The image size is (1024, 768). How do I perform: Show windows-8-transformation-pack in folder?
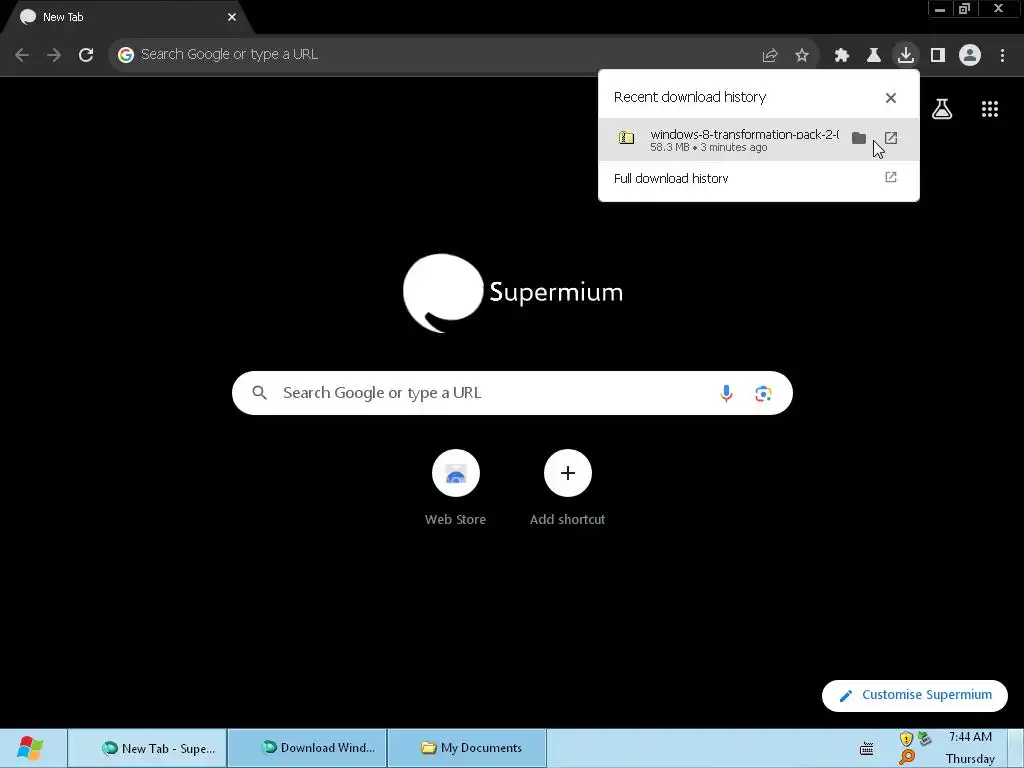tap(859, 138)
